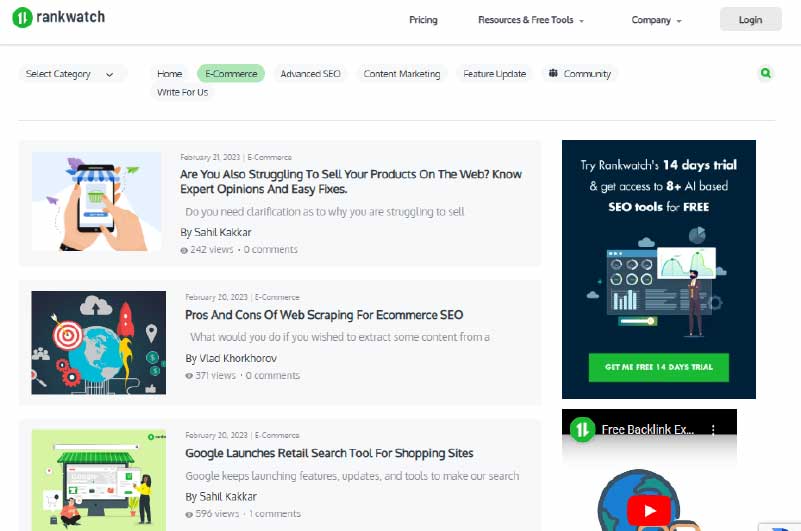The width and height of the screenshot is (801, 531).
Task: Switch to the Advanced SEO tab
Action: coord(310,74)
